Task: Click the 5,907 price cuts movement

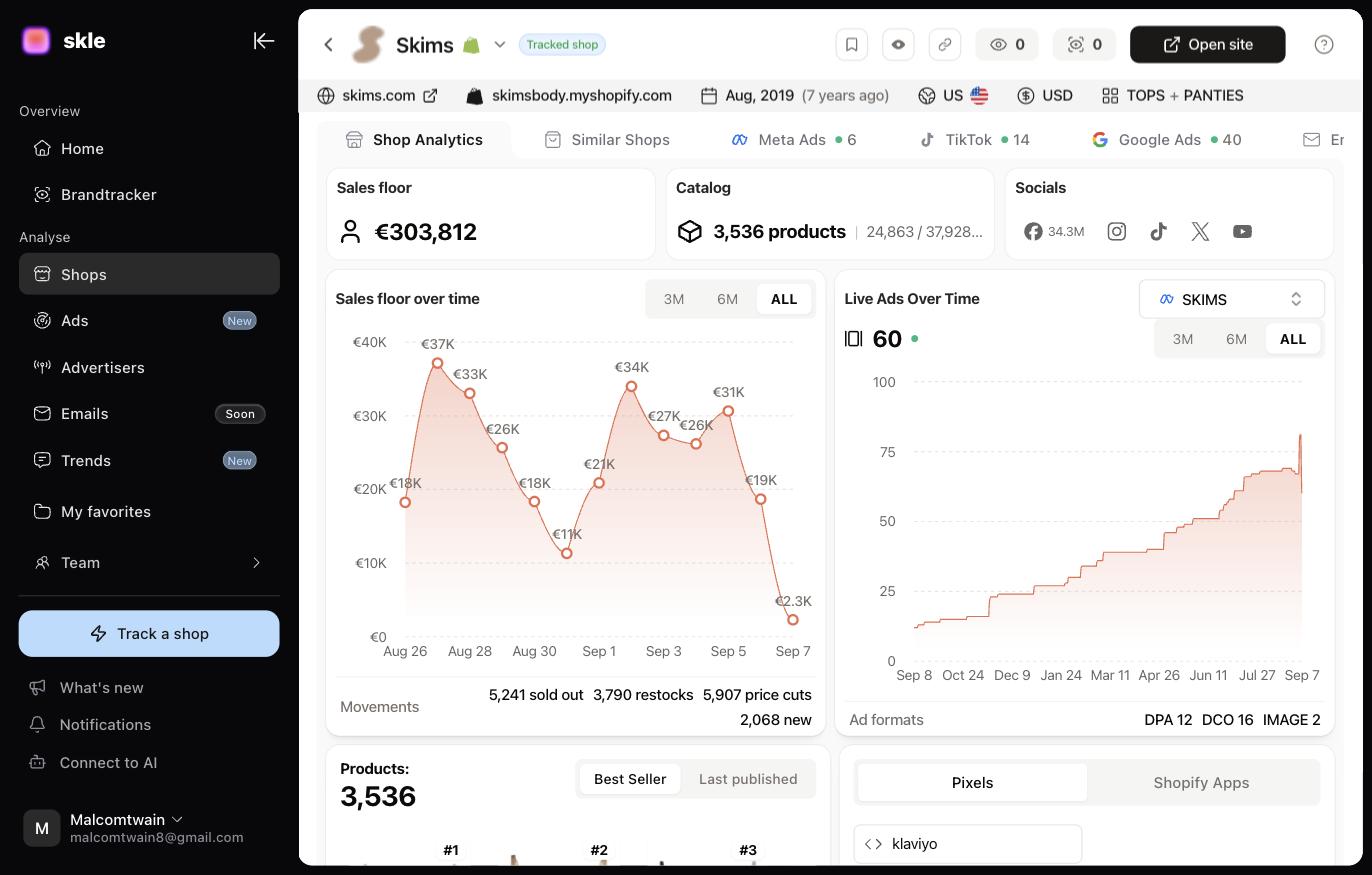Action: pyautogui.click(x=757, y=695)
